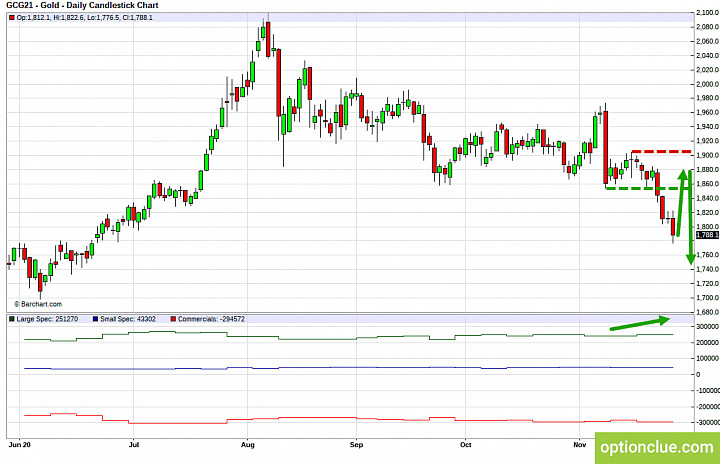Click the tall August peak candlestick
Screen dimensions: 720x464
268,37
